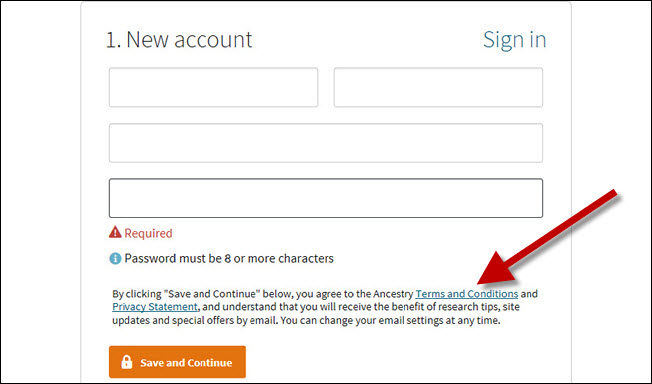Click the red arrow annotation head
652x384 pixels.
(498, 269)
